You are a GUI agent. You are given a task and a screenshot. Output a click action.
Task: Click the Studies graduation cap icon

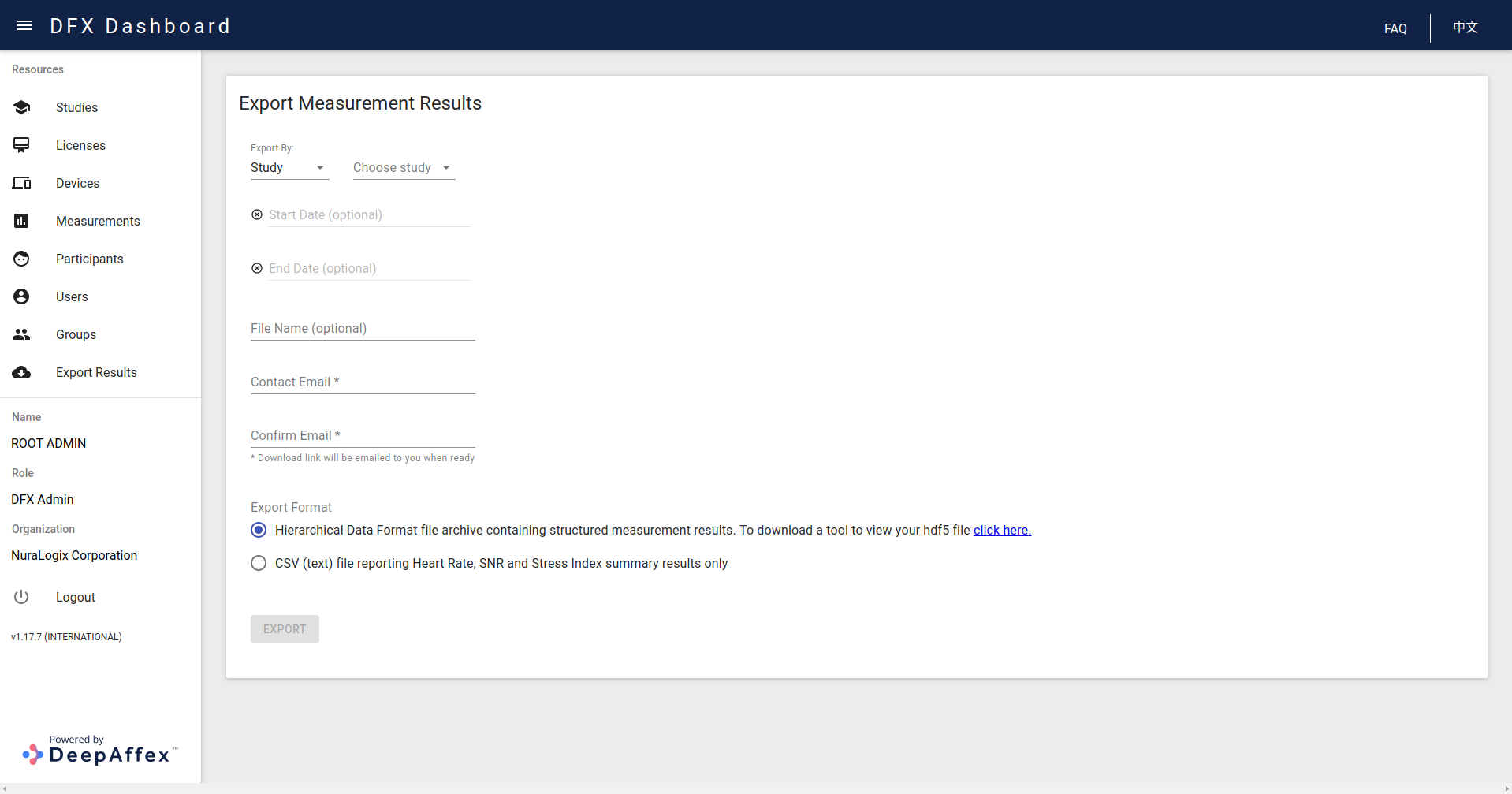click(22, 107)
